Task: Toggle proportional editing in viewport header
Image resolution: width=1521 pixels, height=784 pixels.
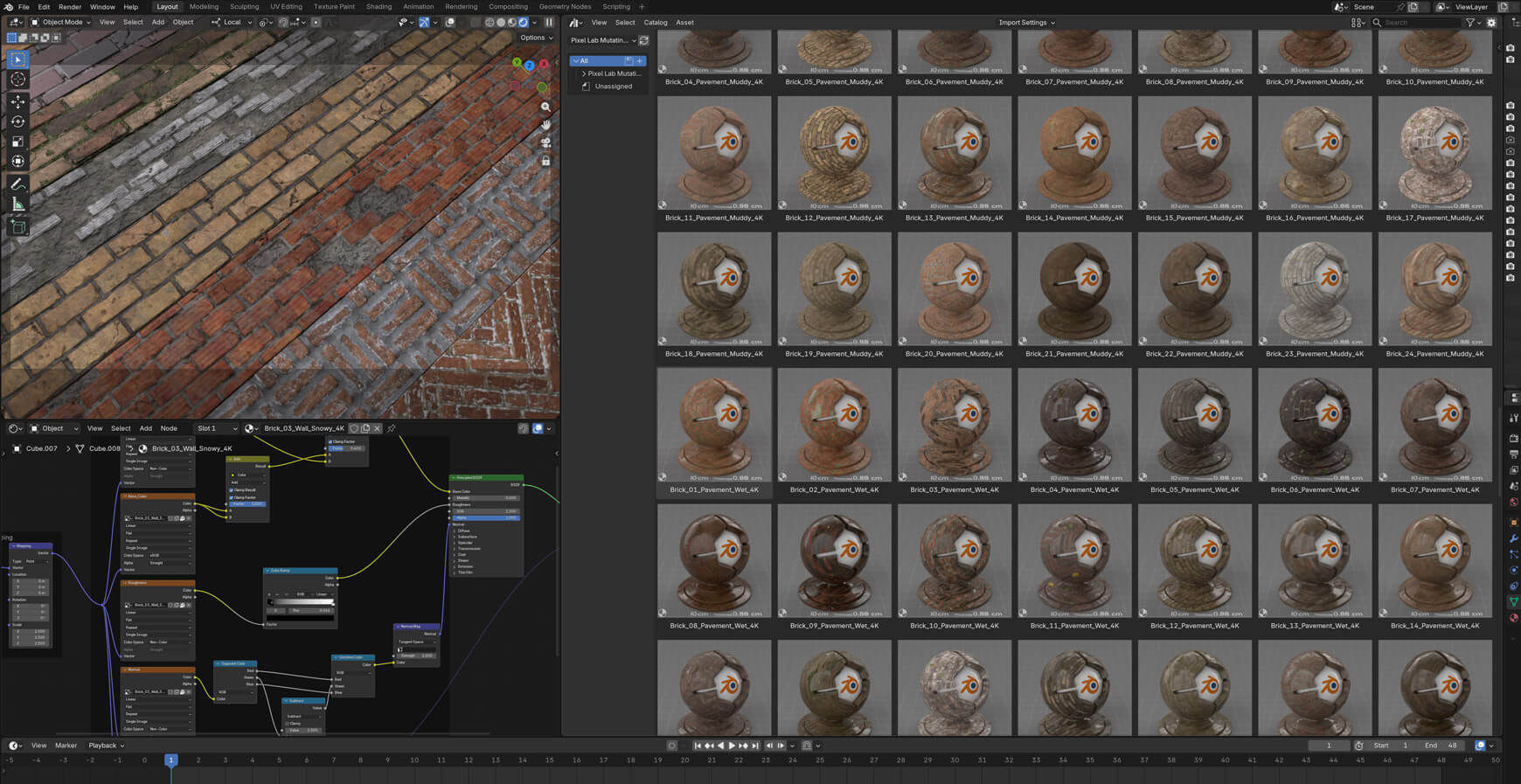Action: (316, 23)
